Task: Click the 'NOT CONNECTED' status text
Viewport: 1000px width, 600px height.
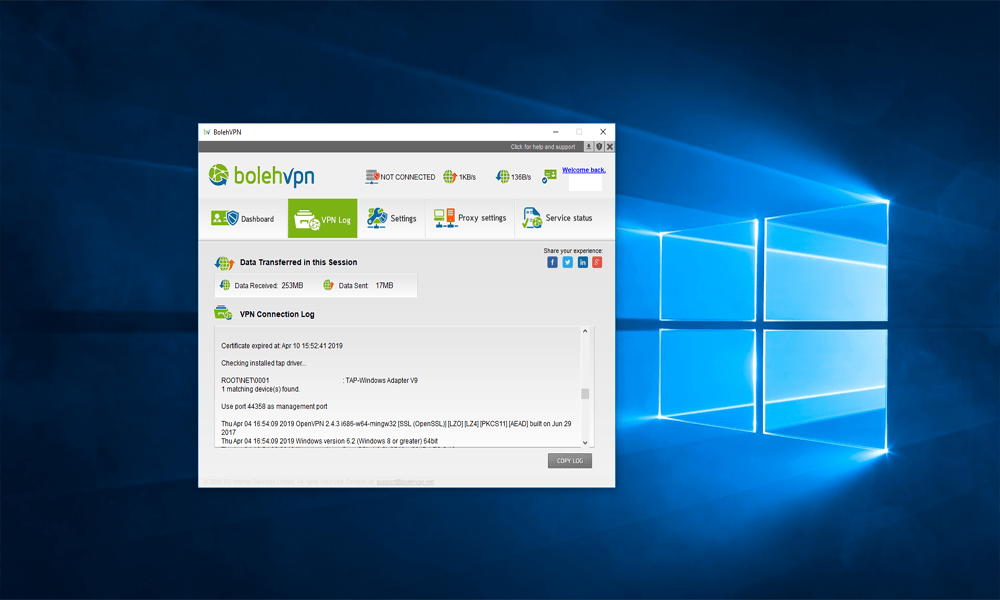Action: point(408,177)
